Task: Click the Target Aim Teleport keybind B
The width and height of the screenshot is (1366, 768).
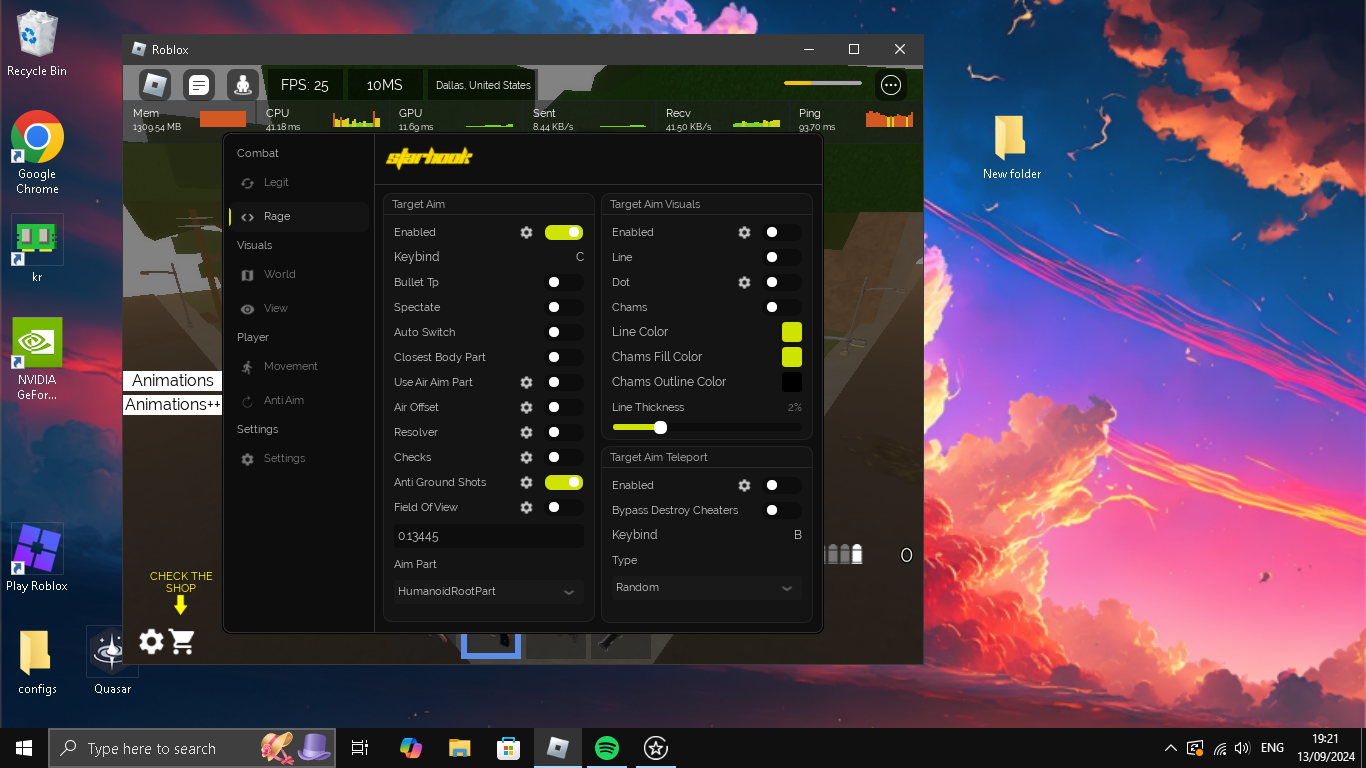Action: (x=798, y=535)
